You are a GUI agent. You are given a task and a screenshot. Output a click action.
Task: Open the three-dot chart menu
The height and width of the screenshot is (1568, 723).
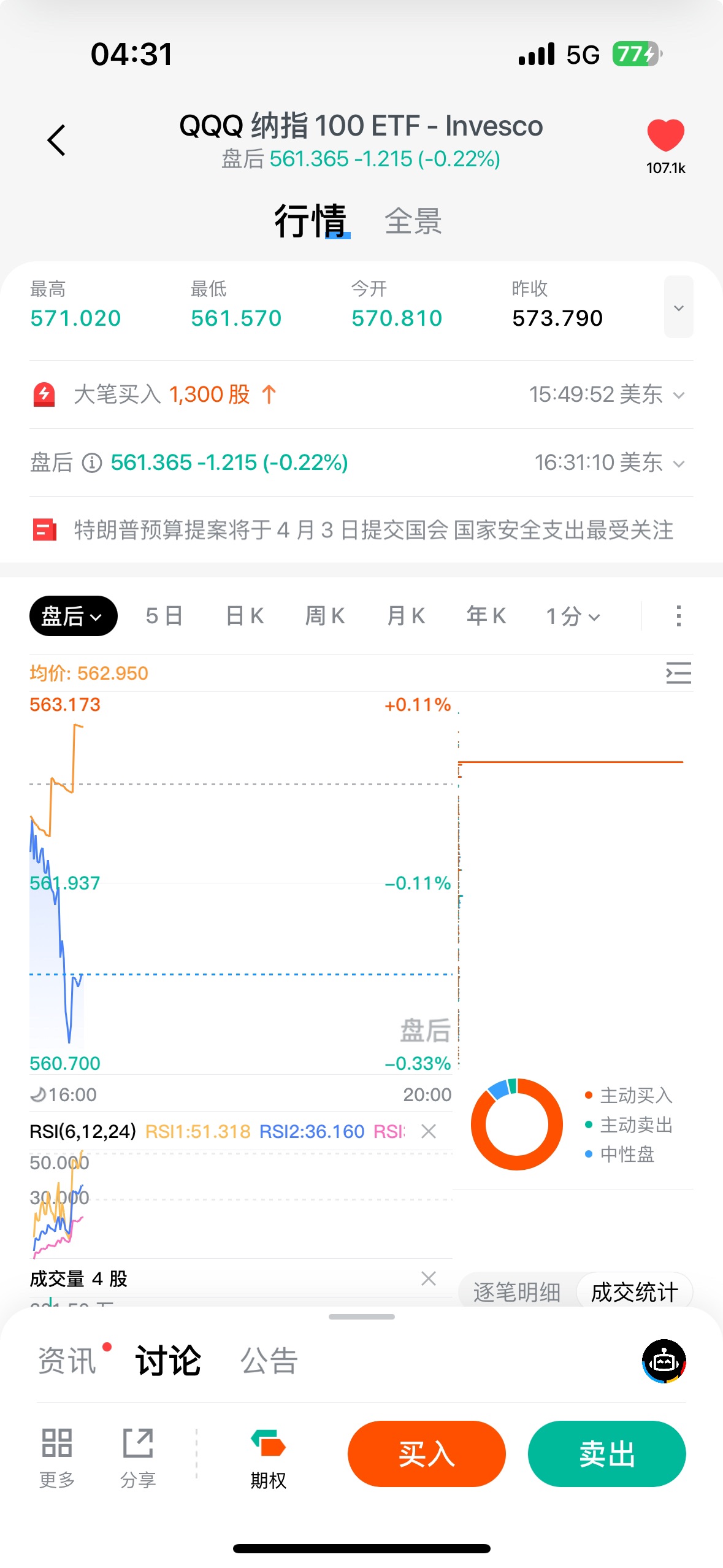click(x=678, y=616)
